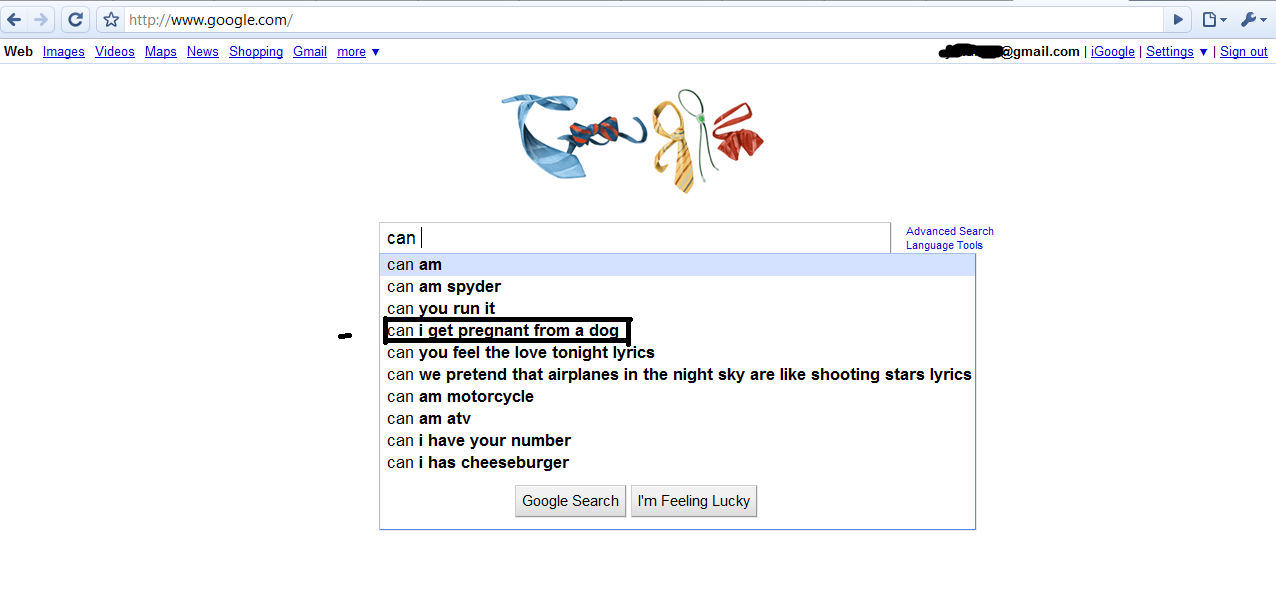Click the search box containing 'can'
1276x601 pixels.
tap(635, 238)
